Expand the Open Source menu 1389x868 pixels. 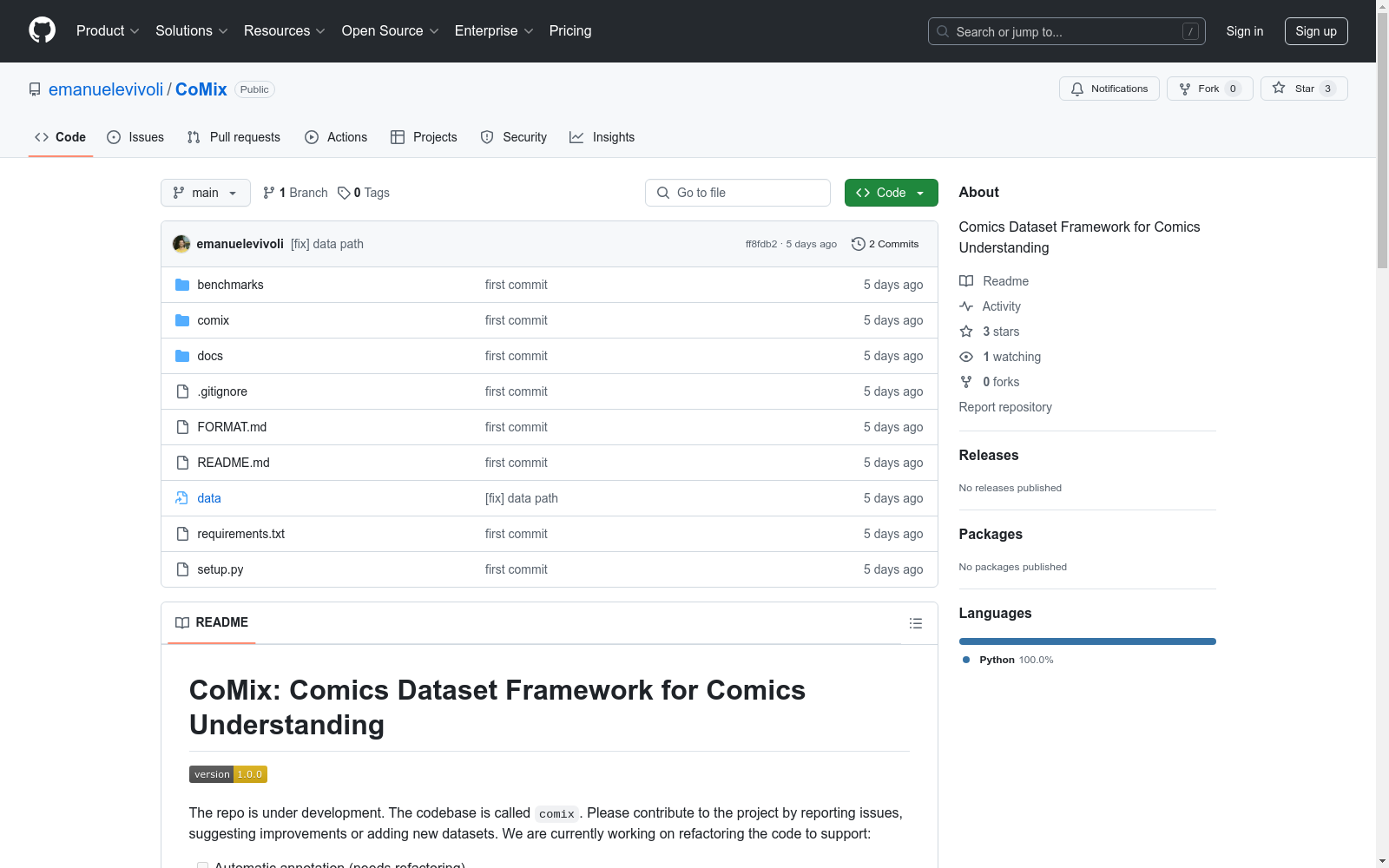[391, 30]
